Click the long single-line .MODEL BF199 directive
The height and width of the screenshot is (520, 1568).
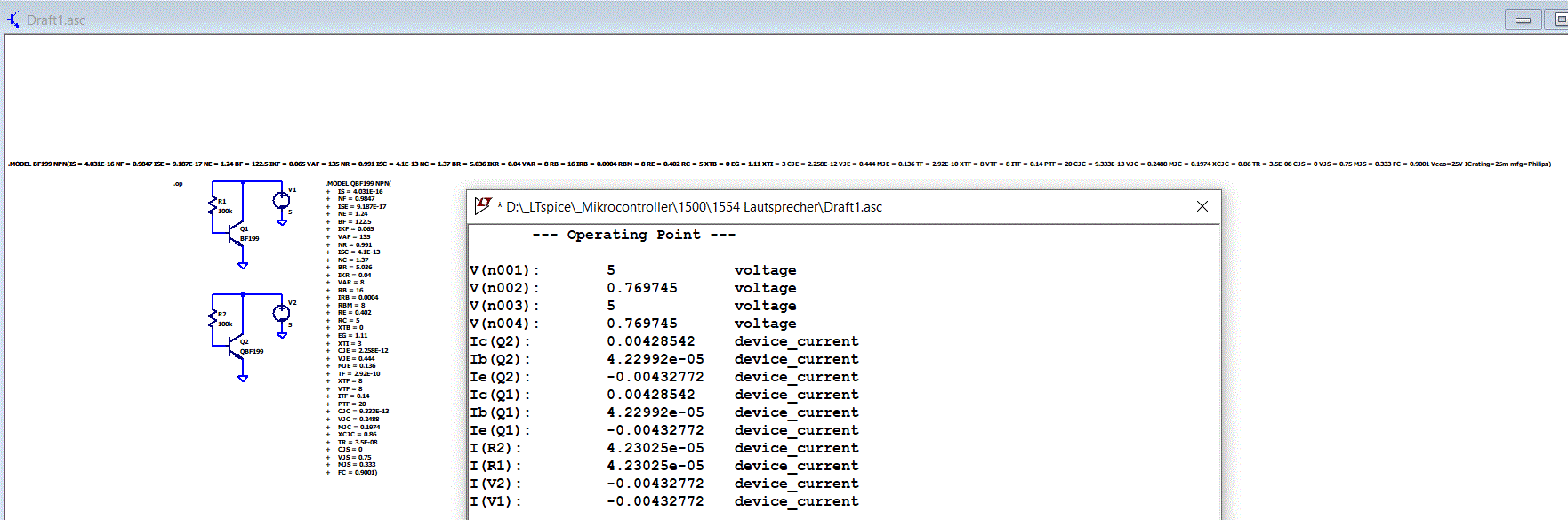pos(779,164)
